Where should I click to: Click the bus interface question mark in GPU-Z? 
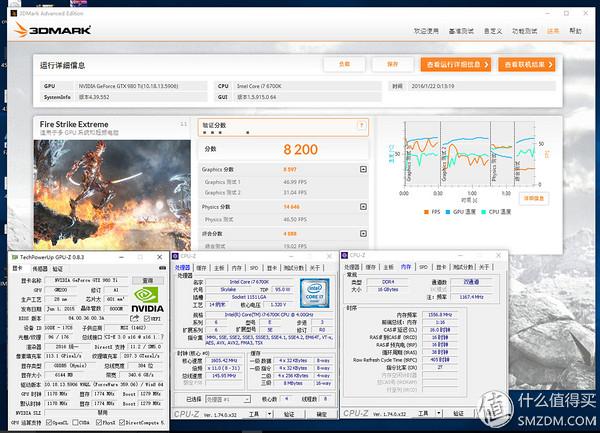(162, 337)
